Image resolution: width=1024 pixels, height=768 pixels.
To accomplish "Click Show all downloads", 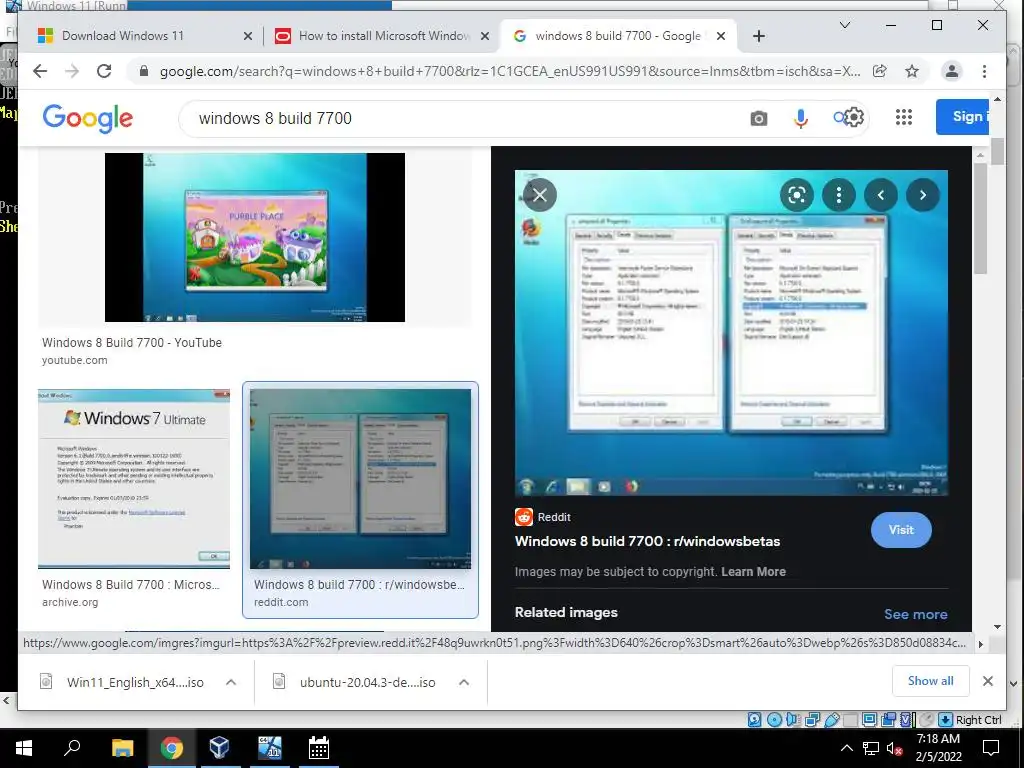I will click(x=930, y=680).
